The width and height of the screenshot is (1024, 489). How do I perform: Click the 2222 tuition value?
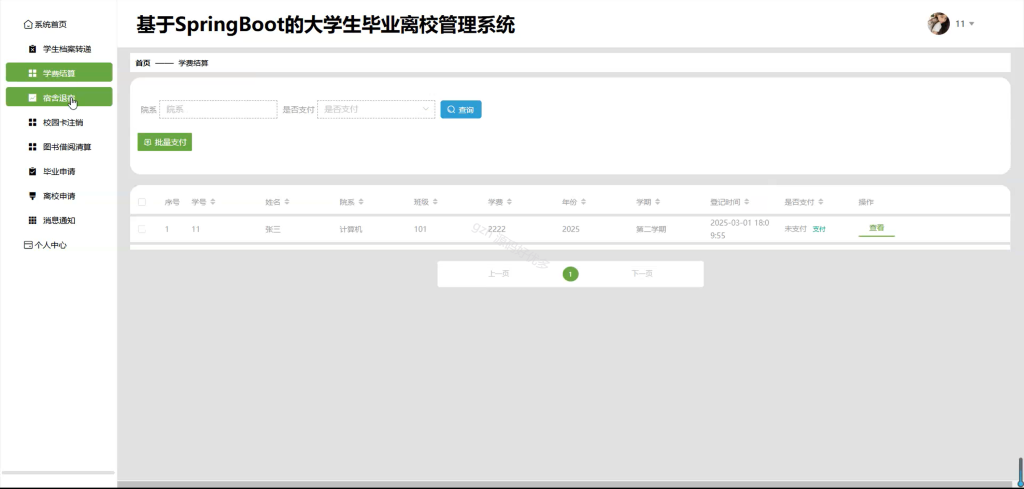point(496,229)
